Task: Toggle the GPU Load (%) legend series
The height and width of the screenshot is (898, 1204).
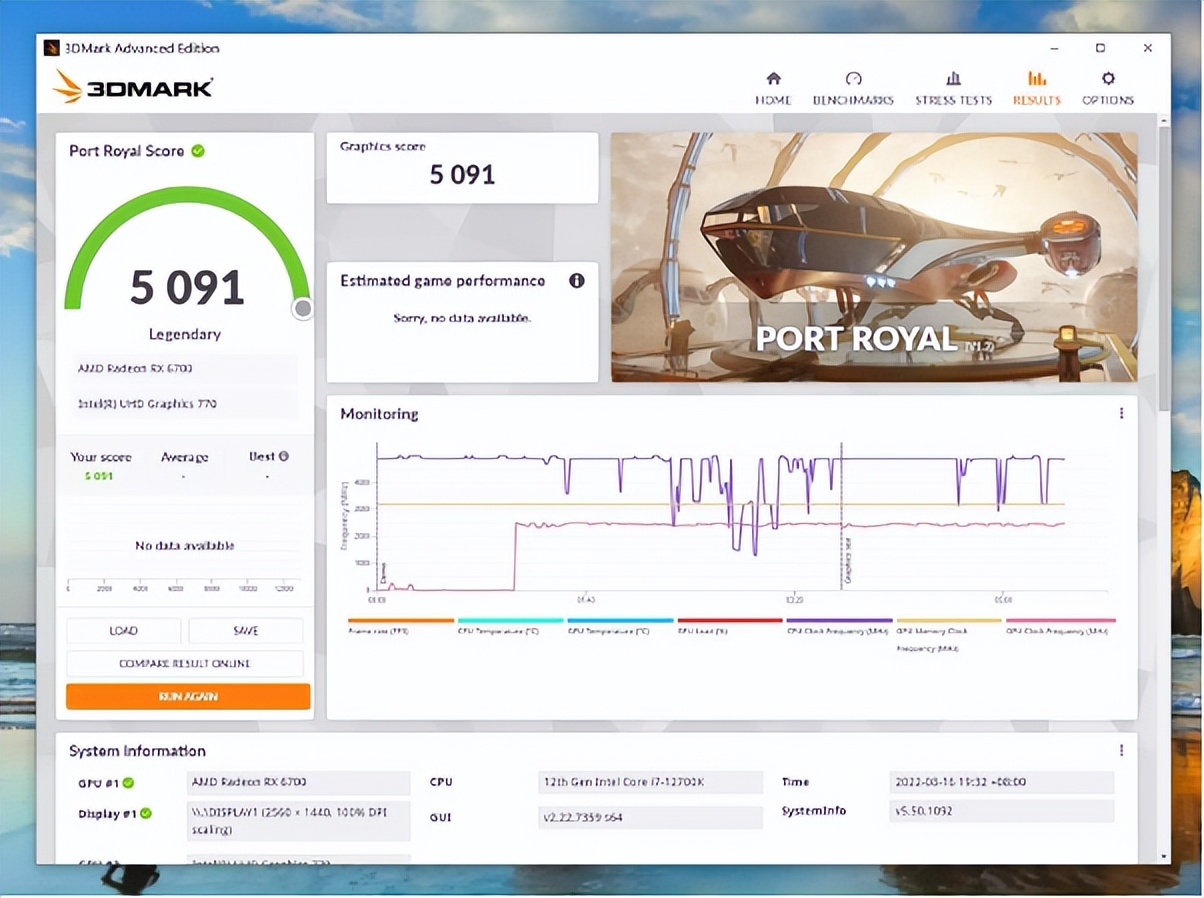Action: pyautogui.click(x=729, y=627)
